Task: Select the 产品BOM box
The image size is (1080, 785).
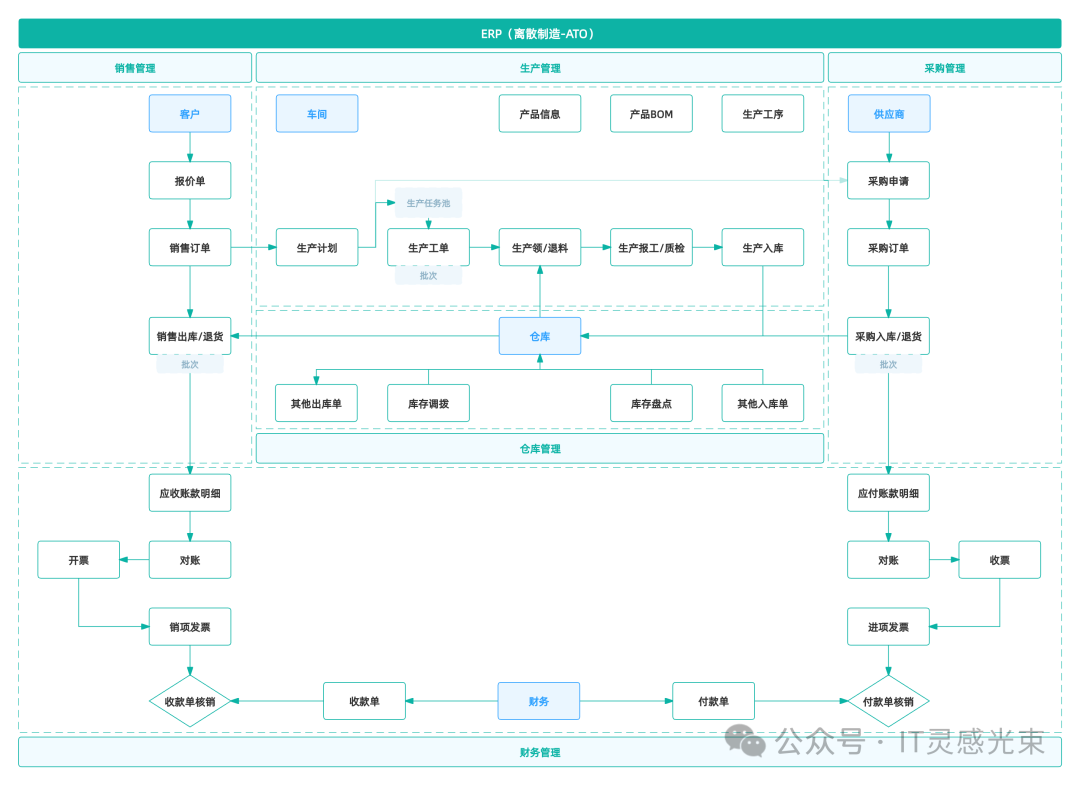Action: pos(651,114)
